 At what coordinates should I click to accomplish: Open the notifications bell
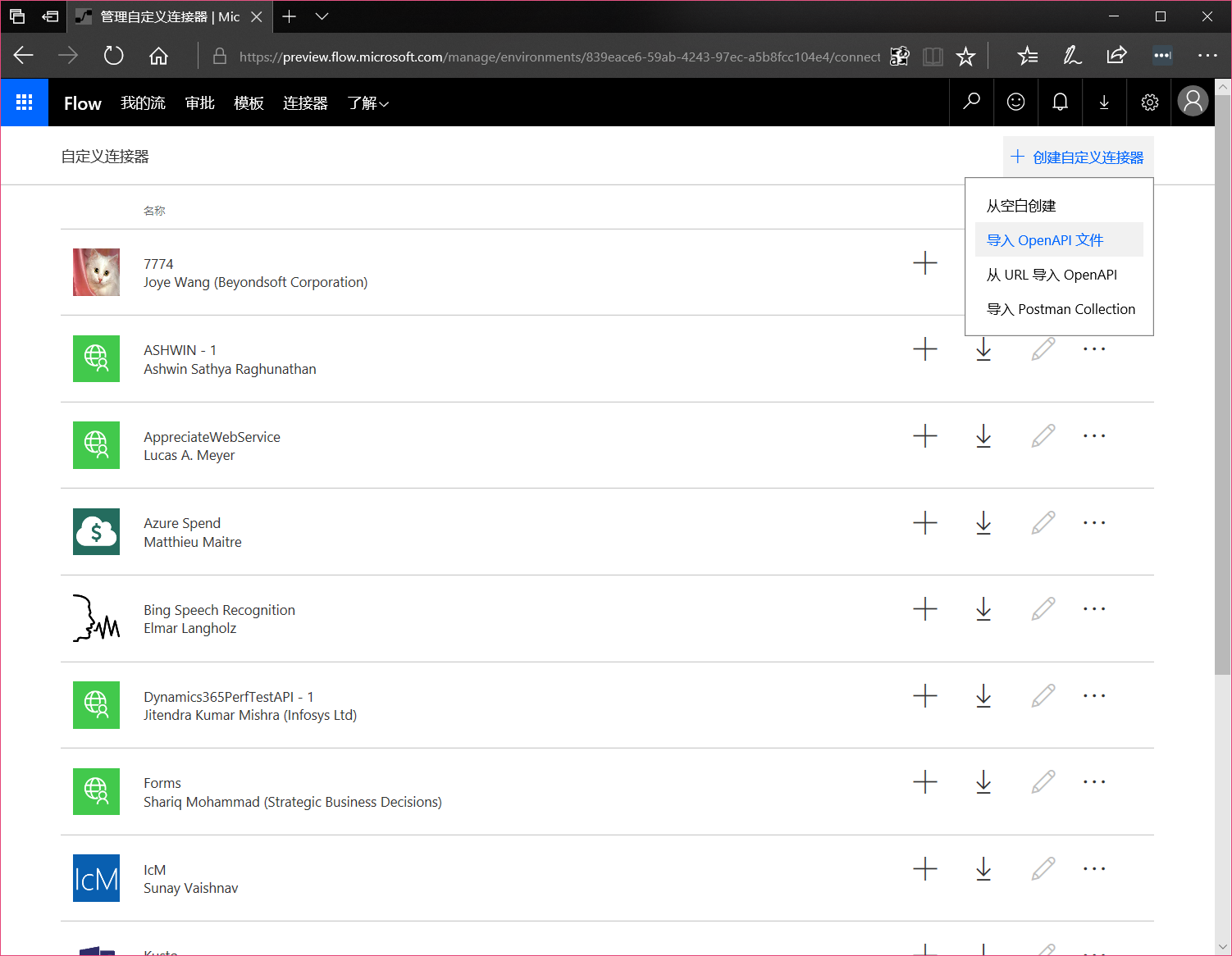1060,102
